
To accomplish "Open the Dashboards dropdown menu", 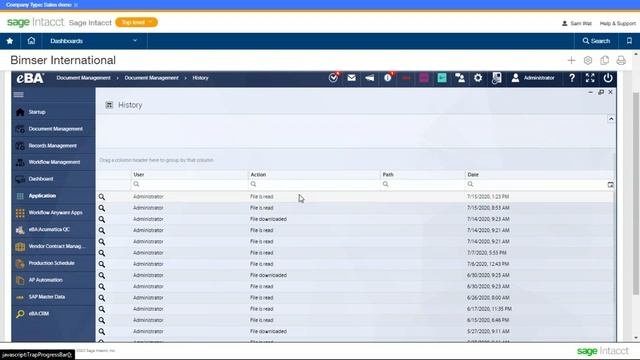I will (94, 41).
